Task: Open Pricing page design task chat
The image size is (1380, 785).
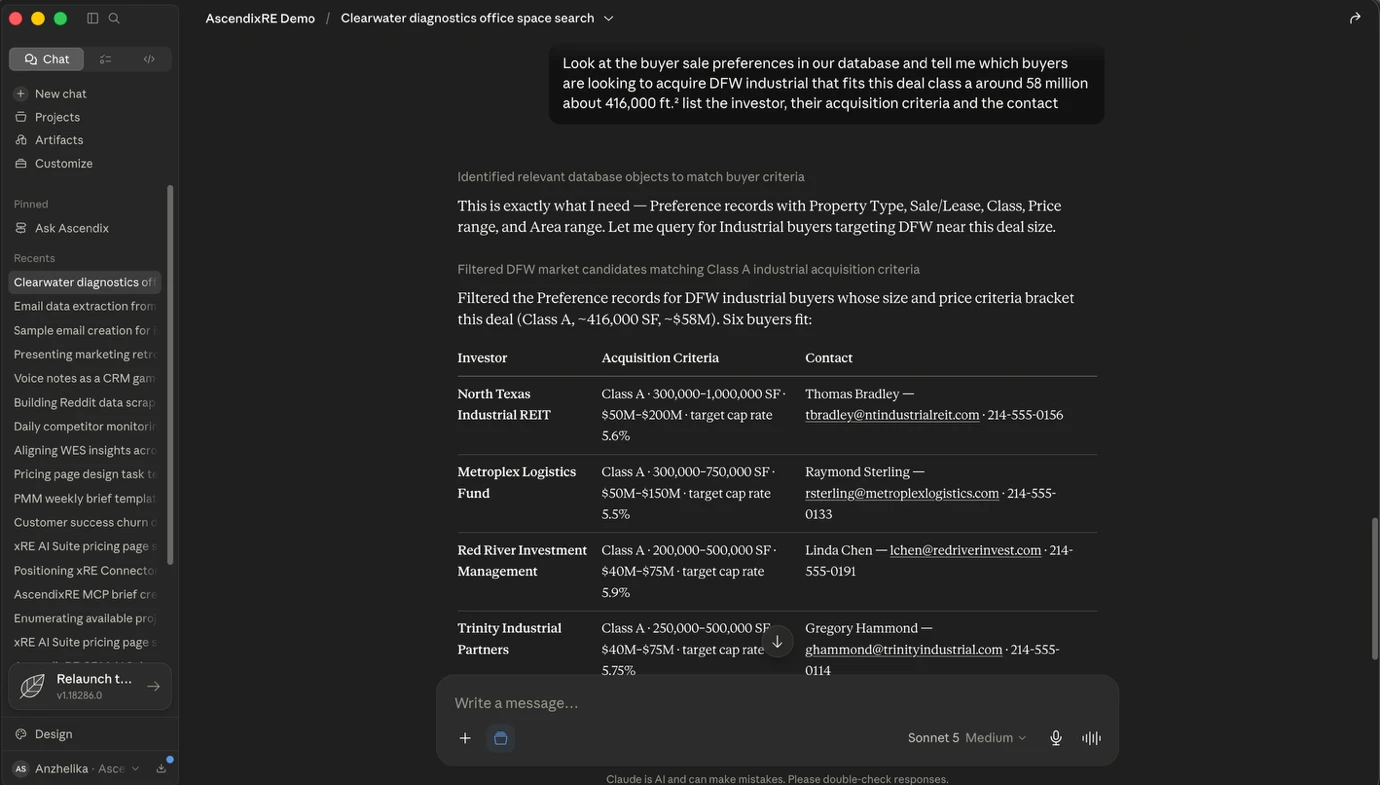Action: coord(85,474)
